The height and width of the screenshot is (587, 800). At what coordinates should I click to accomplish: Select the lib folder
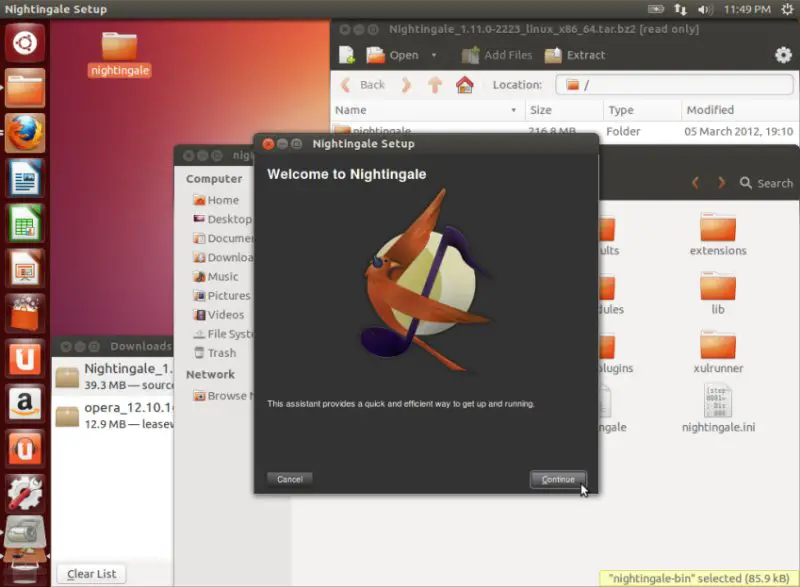point(718,293)
